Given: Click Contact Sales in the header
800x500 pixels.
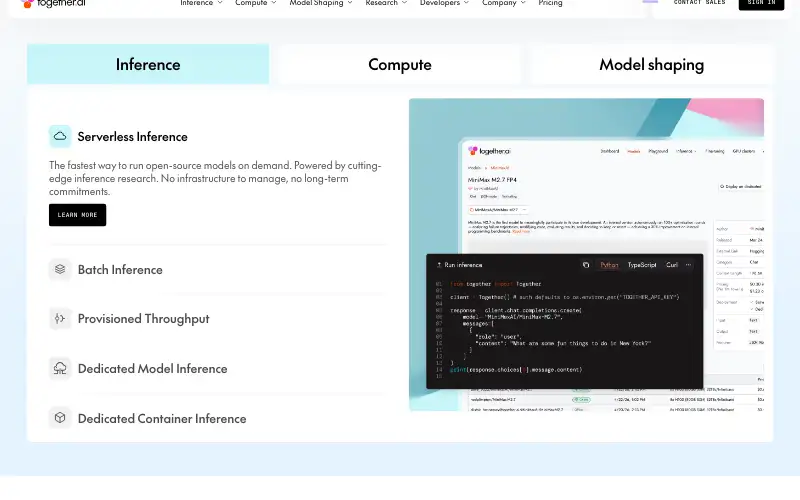Looking at the screenshot, I should (x=699, y=3).
